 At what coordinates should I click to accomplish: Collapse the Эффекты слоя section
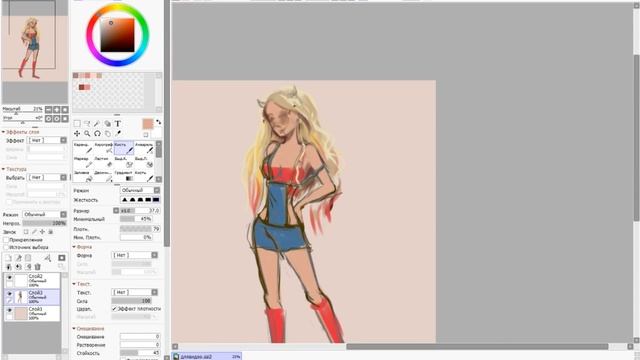point(3,132)
